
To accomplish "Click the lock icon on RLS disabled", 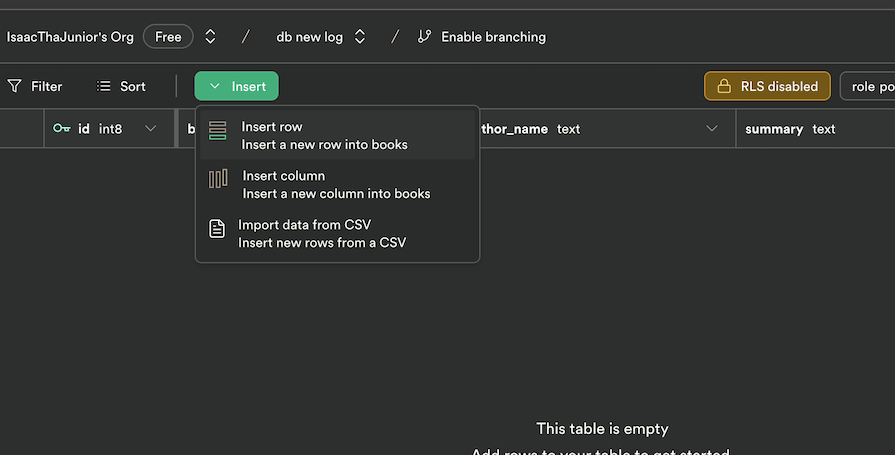I will tap(724, 87).
